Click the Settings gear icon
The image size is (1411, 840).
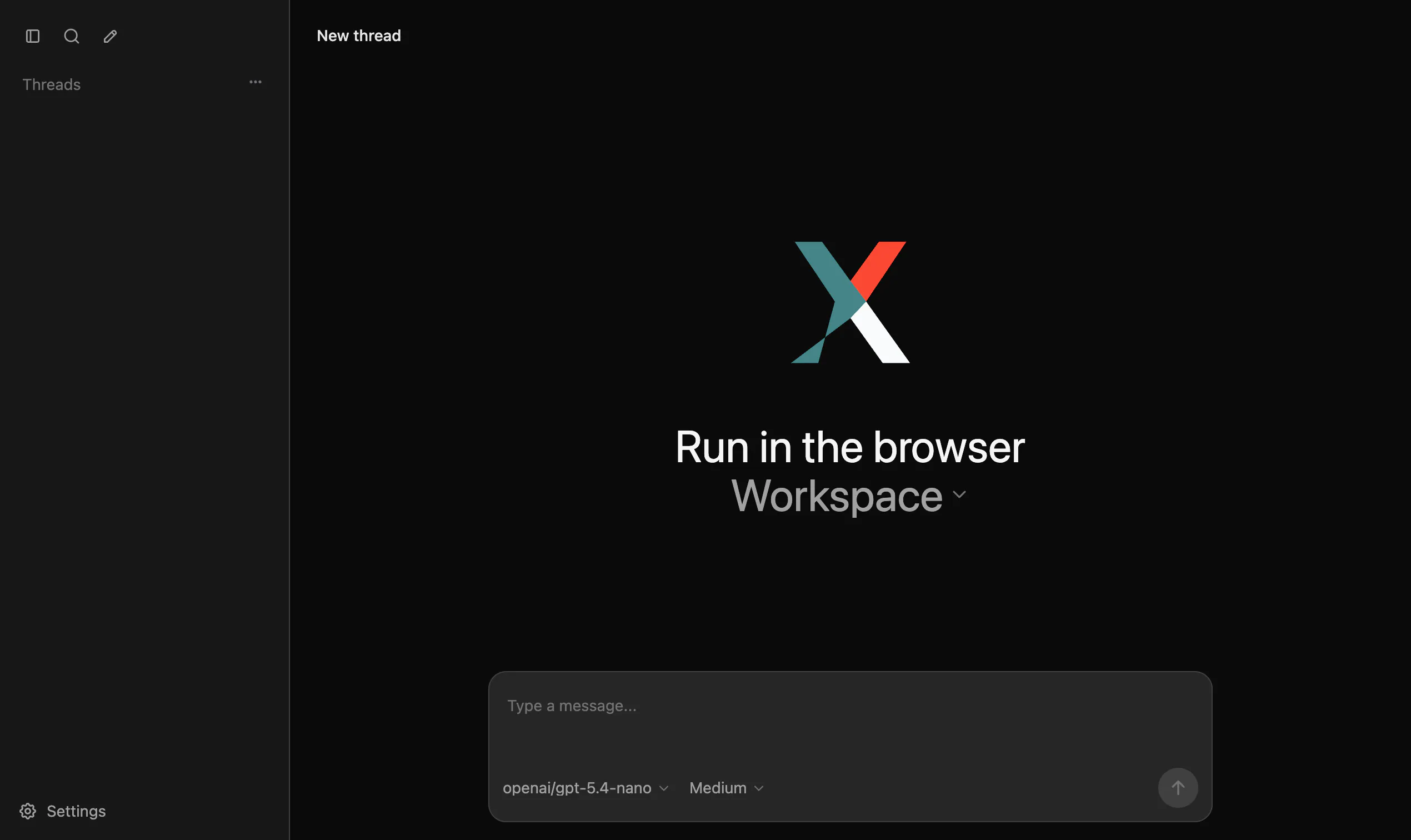(28, 811)
